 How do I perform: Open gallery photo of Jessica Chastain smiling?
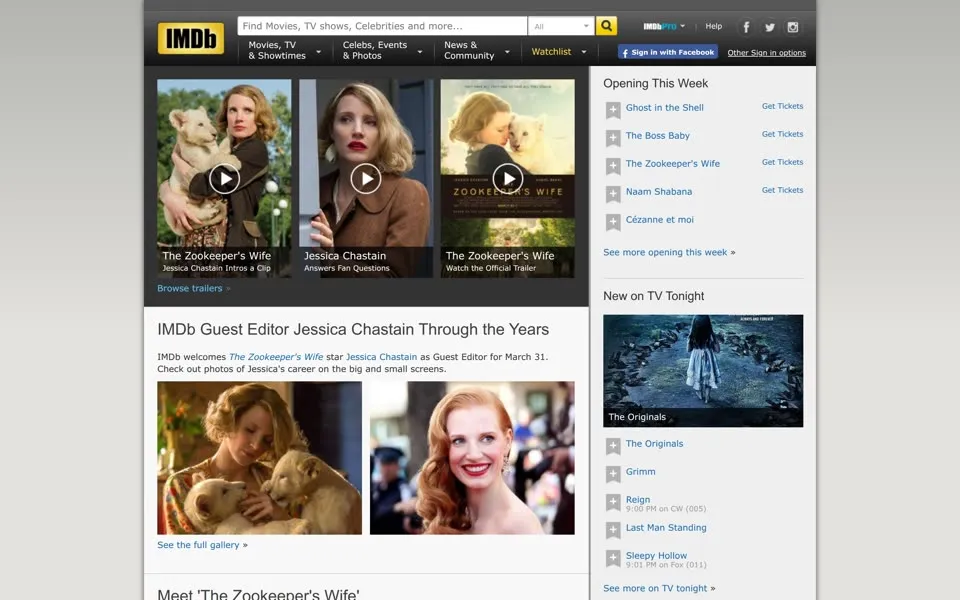(x=472, y=458)
